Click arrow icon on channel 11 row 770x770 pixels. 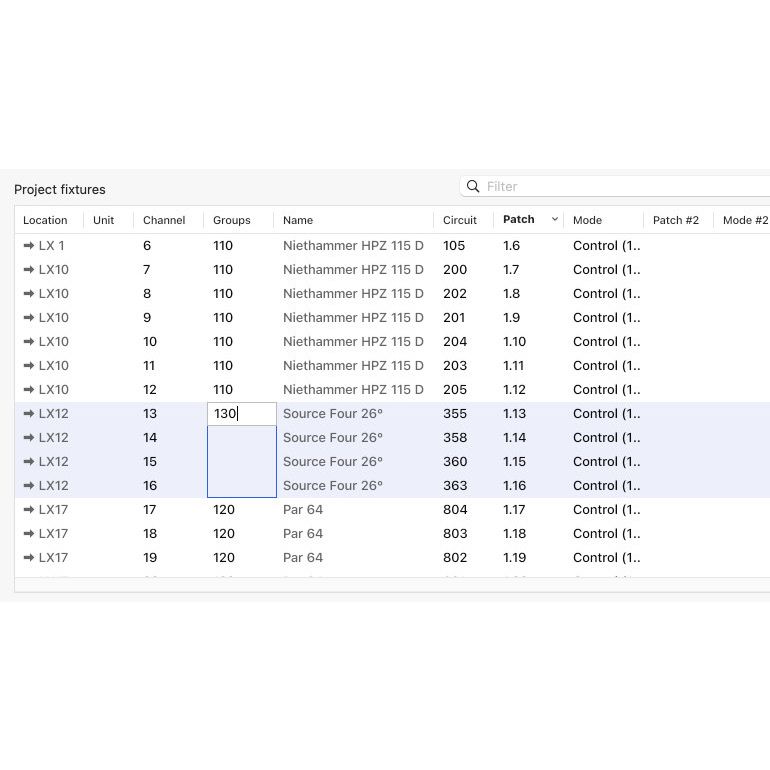[x=29, y=365]
